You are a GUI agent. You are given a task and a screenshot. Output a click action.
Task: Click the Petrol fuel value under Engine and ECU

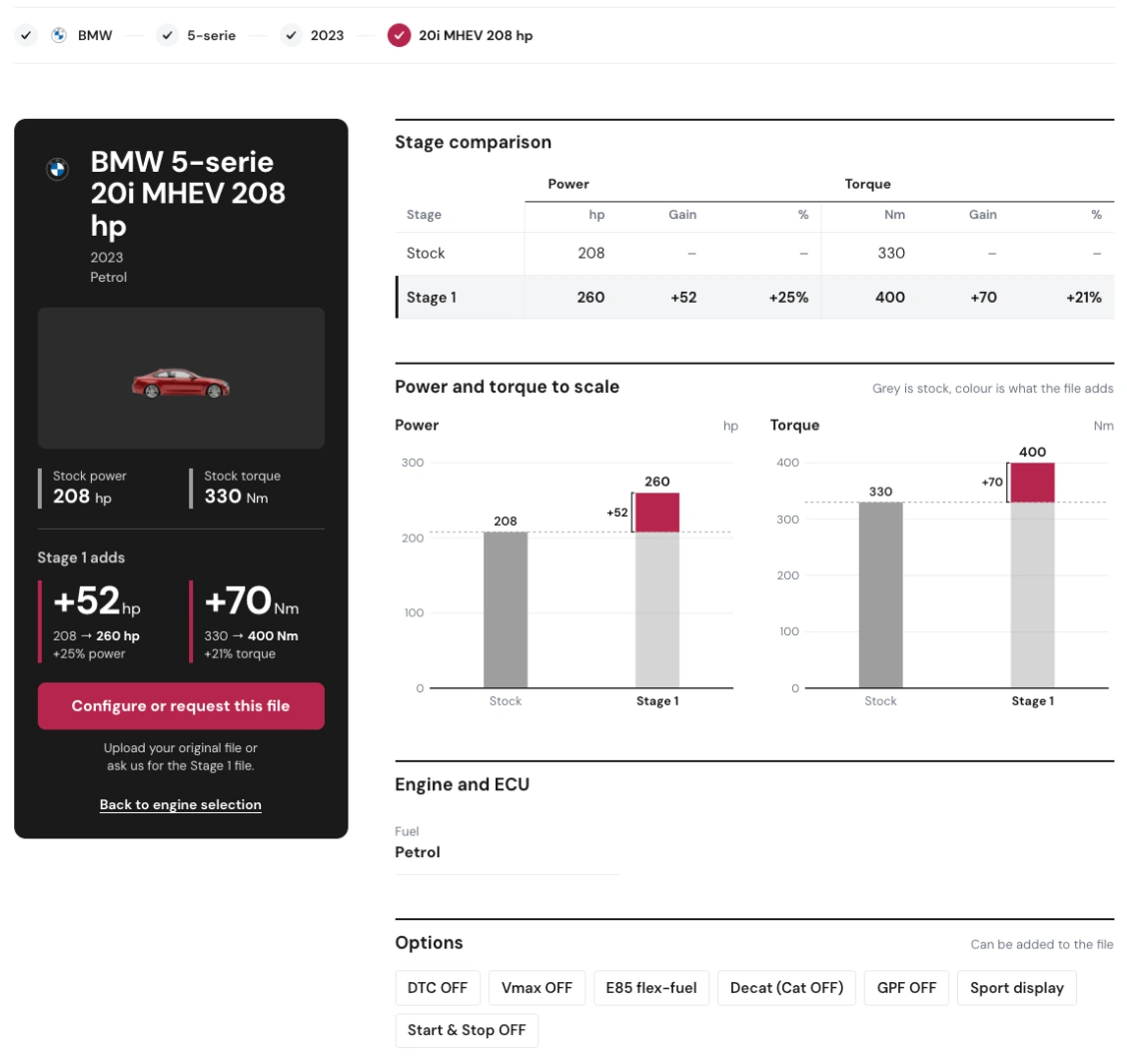pyautogui.click(x=418, y=852)
